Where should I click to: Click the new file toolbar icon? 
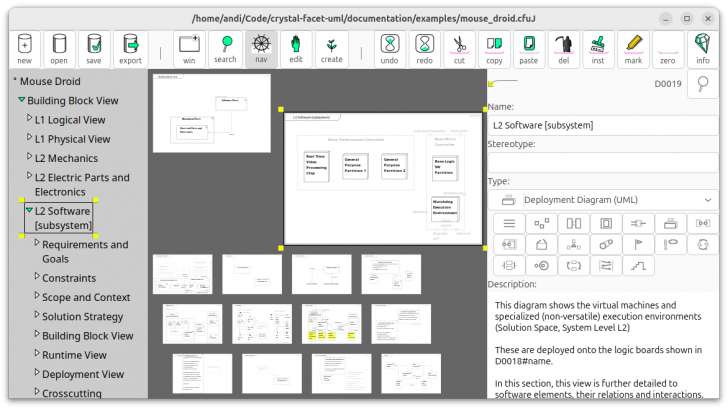pyautogui.click(x=25, y=49)
